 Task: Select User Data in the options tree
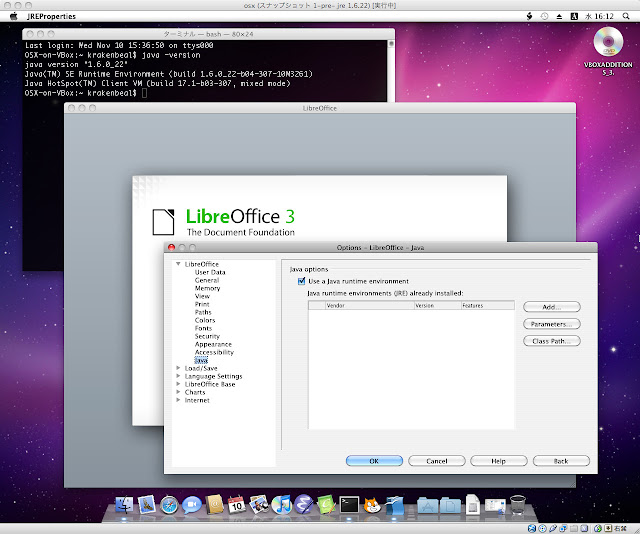[x=210, y=272]
